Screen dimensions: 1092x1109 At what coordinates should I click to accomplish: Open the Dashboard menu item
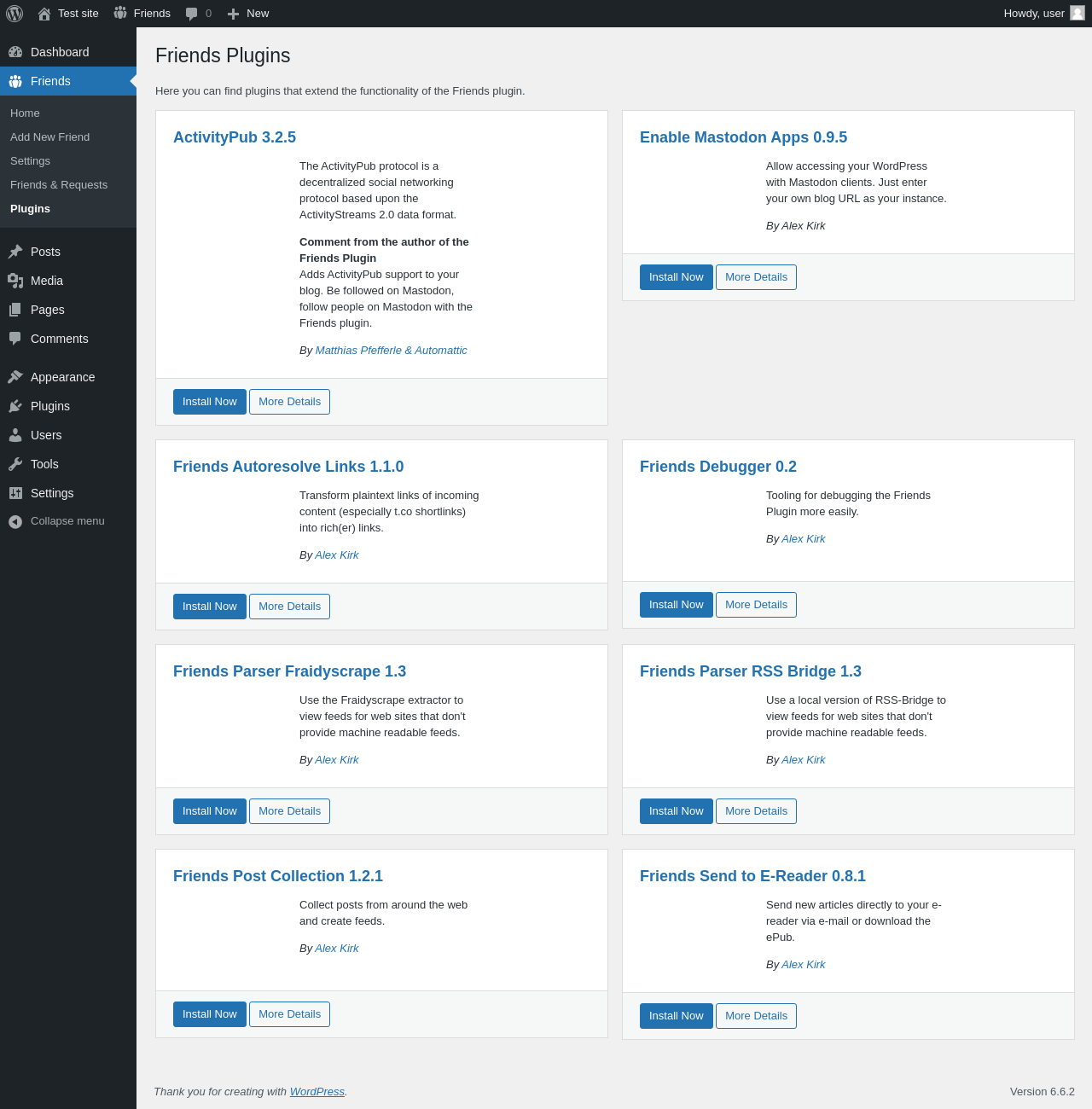click(68, 52)
